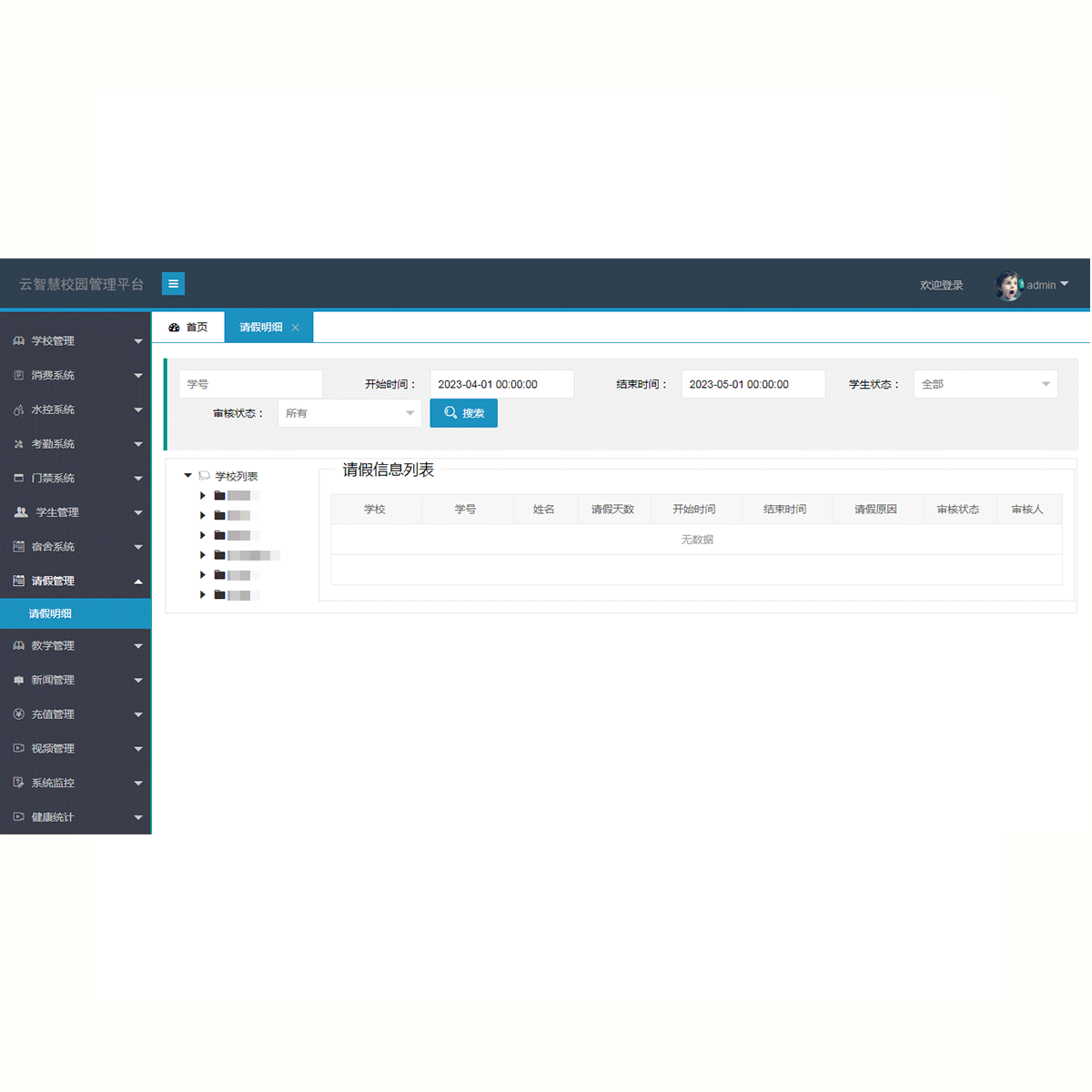This screenshot has width=1092, height=1092.
Task: Click the 姓名 column header
Action: click(544, 510)
